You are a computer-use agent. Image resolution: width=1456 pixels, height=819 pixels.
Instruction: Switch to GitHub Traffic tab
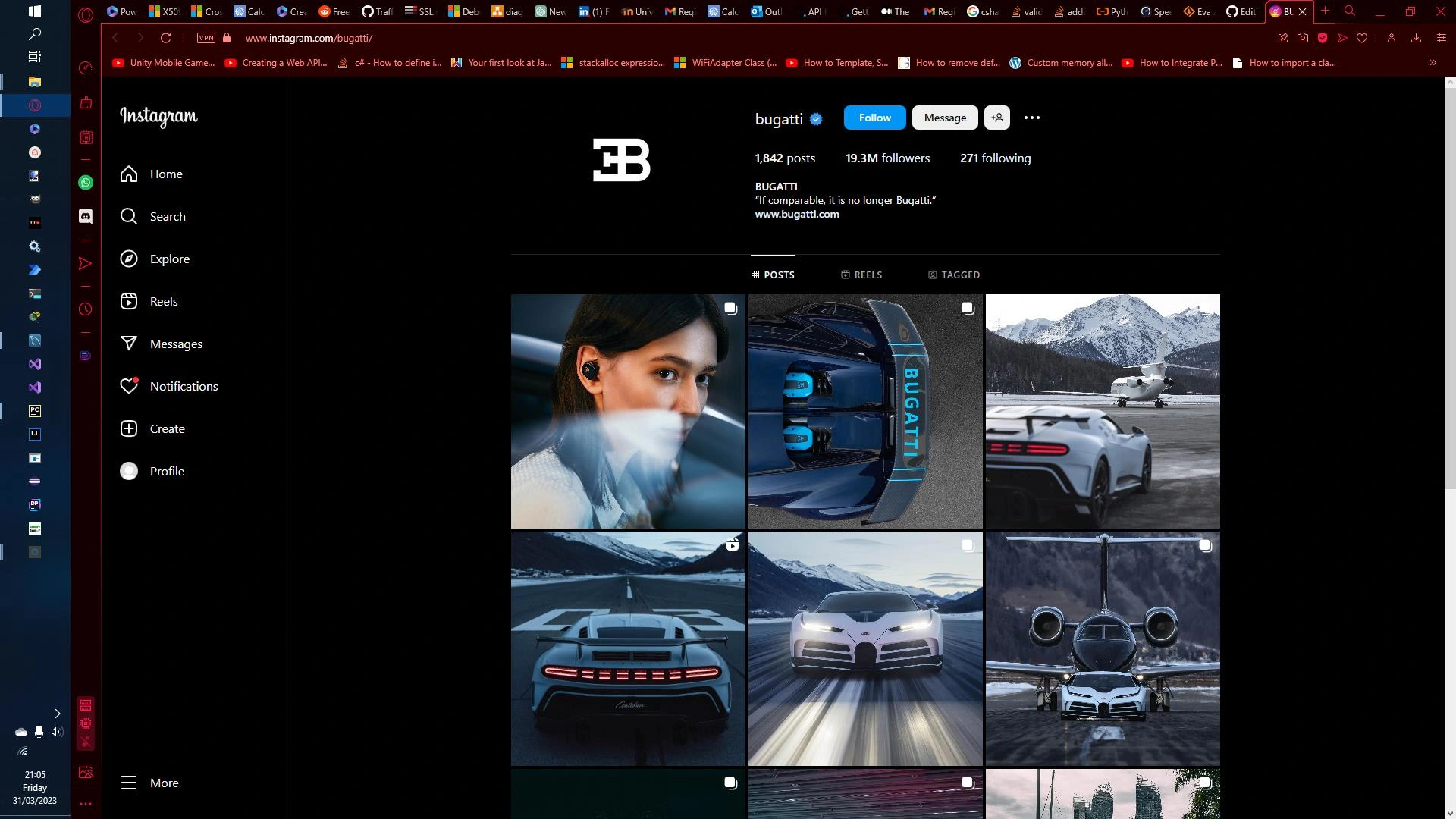(x=377, y=11)
